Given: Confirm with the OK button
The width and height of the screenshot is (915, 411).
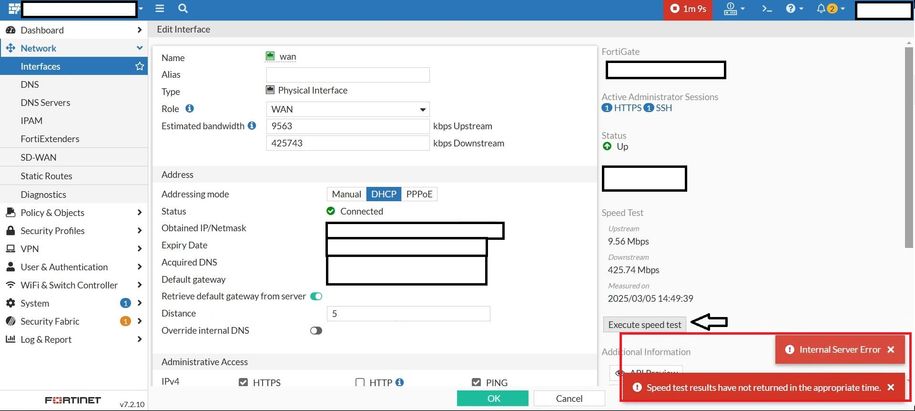Looking at the screenshot, I should (493, 398).
